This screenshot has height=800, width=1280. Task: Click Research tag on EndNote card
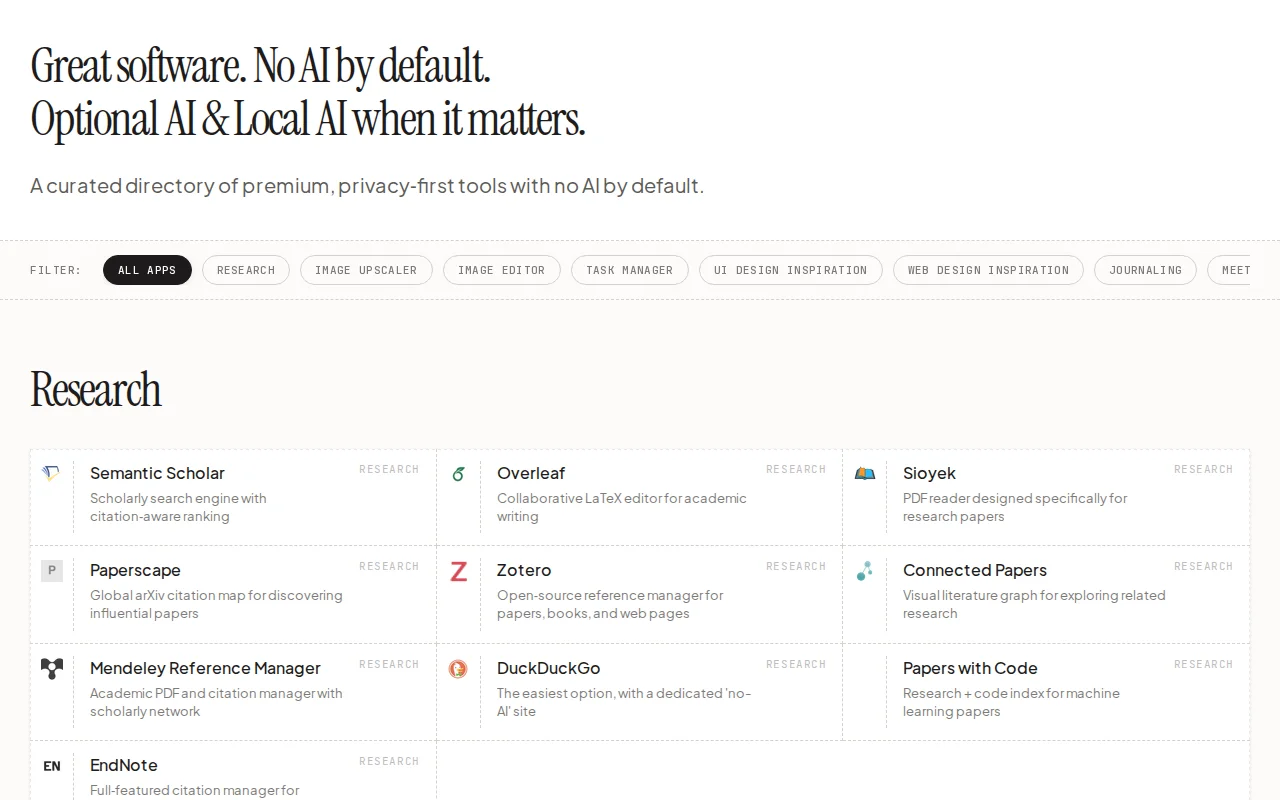coord(389,761)
